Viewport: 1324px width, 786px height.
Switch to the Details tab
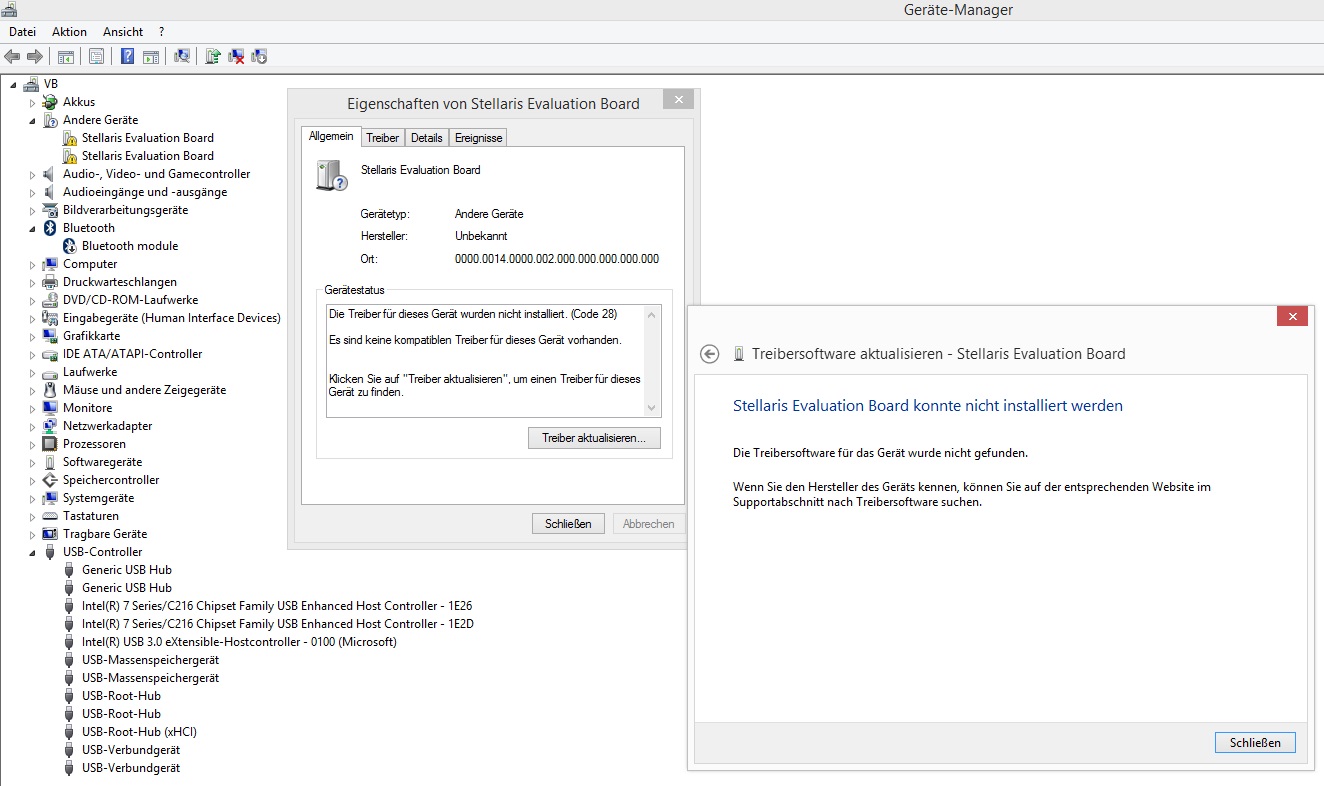pyautogui.click(x=427, y=138)
